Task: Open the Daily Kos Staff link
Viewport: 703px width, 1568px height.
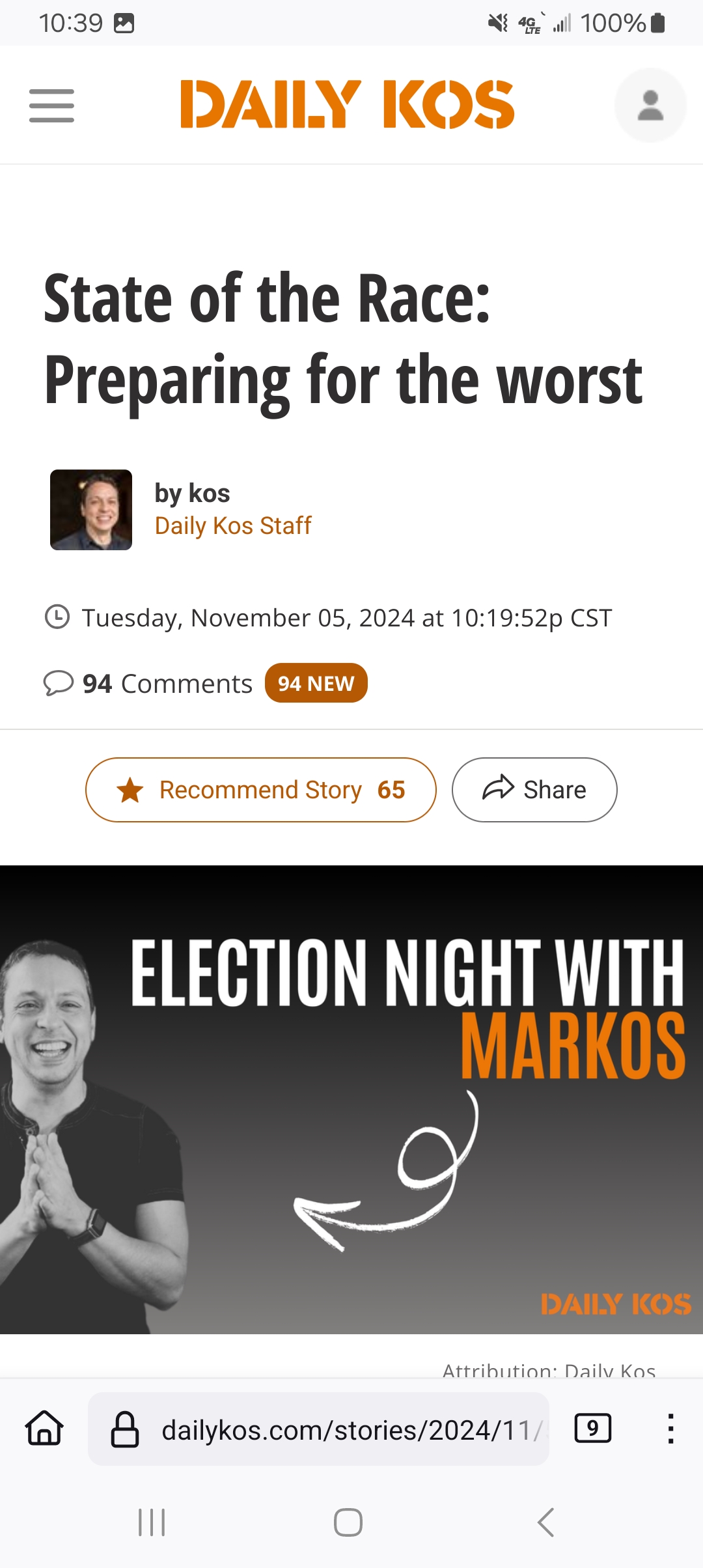Action: click(233, 525)
